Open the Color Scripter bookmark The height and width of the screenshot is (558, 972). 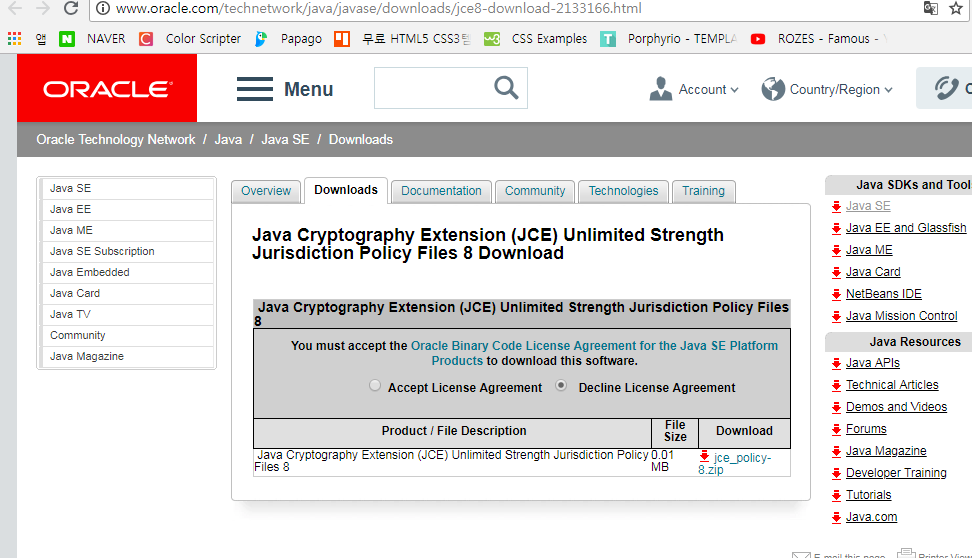[x=190, y=38]
